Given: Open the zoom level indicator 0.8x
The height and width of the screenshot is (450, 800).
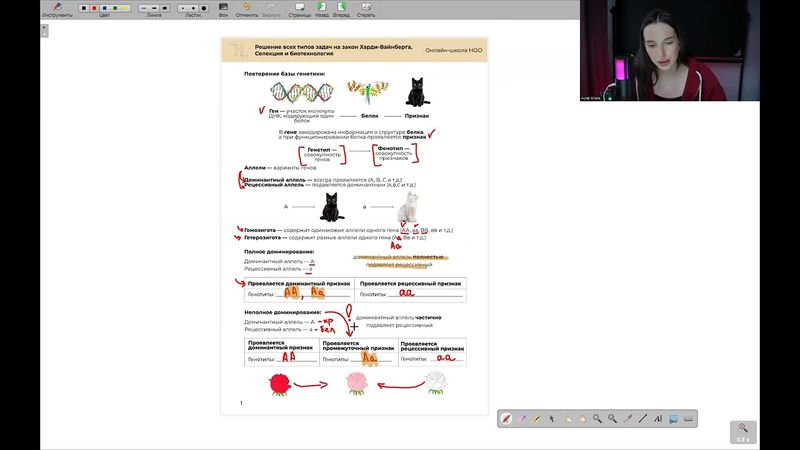Looking at the screenshot, I should 743,432.
